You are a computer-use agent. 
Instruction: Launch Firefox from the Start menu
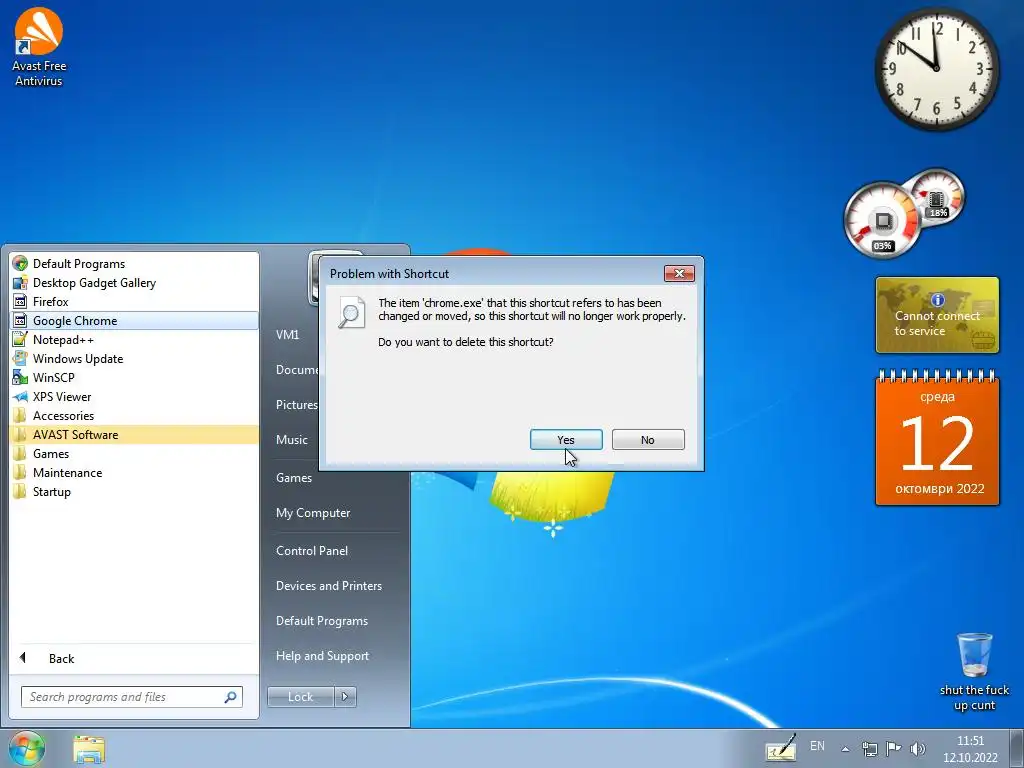(x=135, y=302)
